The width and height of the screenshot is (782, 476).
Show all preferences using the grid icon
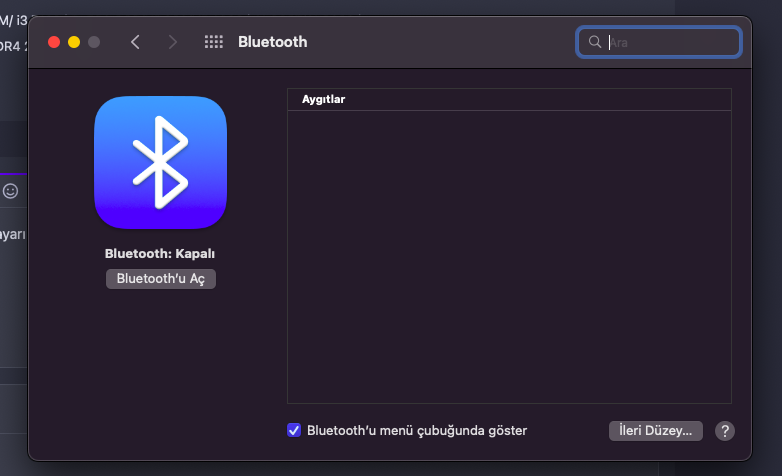coord(213,42)
